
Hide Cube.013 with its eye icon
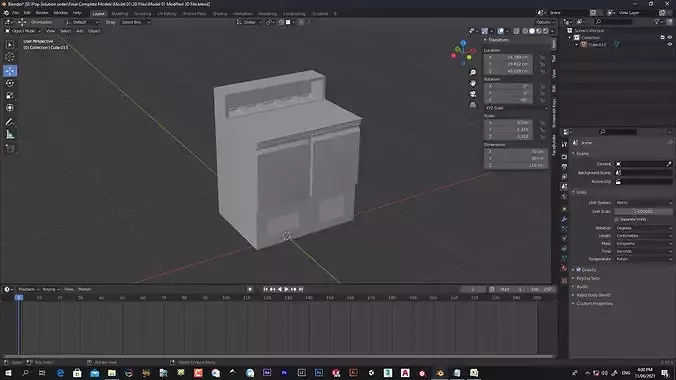pyautogui.click(x=670, y=44)
